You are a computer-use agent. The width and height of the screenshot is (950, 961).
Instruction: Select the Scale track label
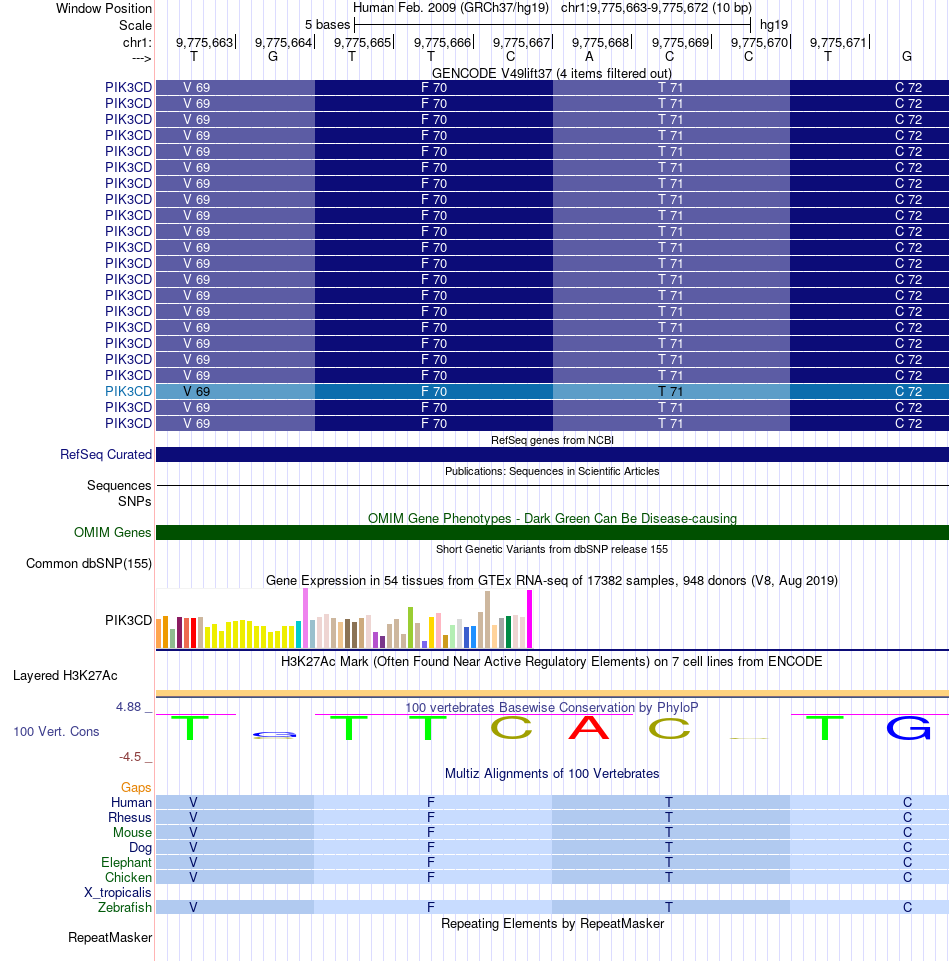pos(135,26)
